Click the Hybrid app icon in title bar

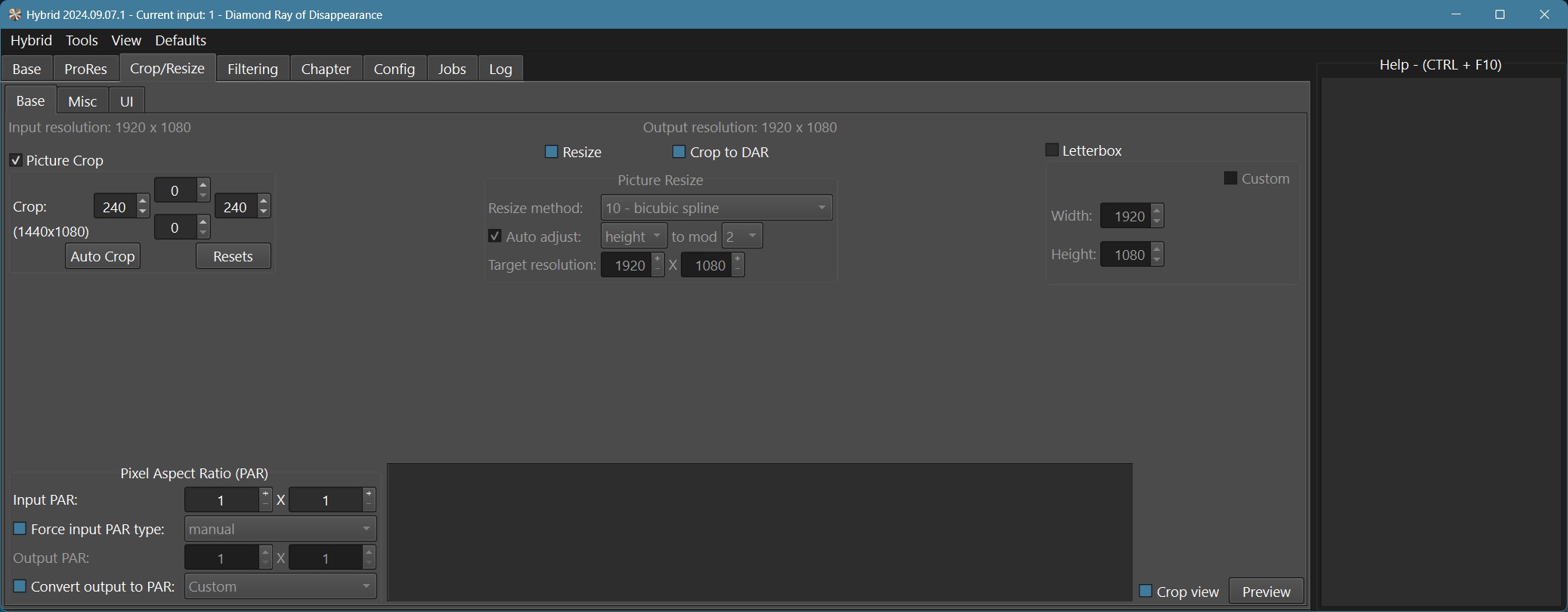click(14, 14)
